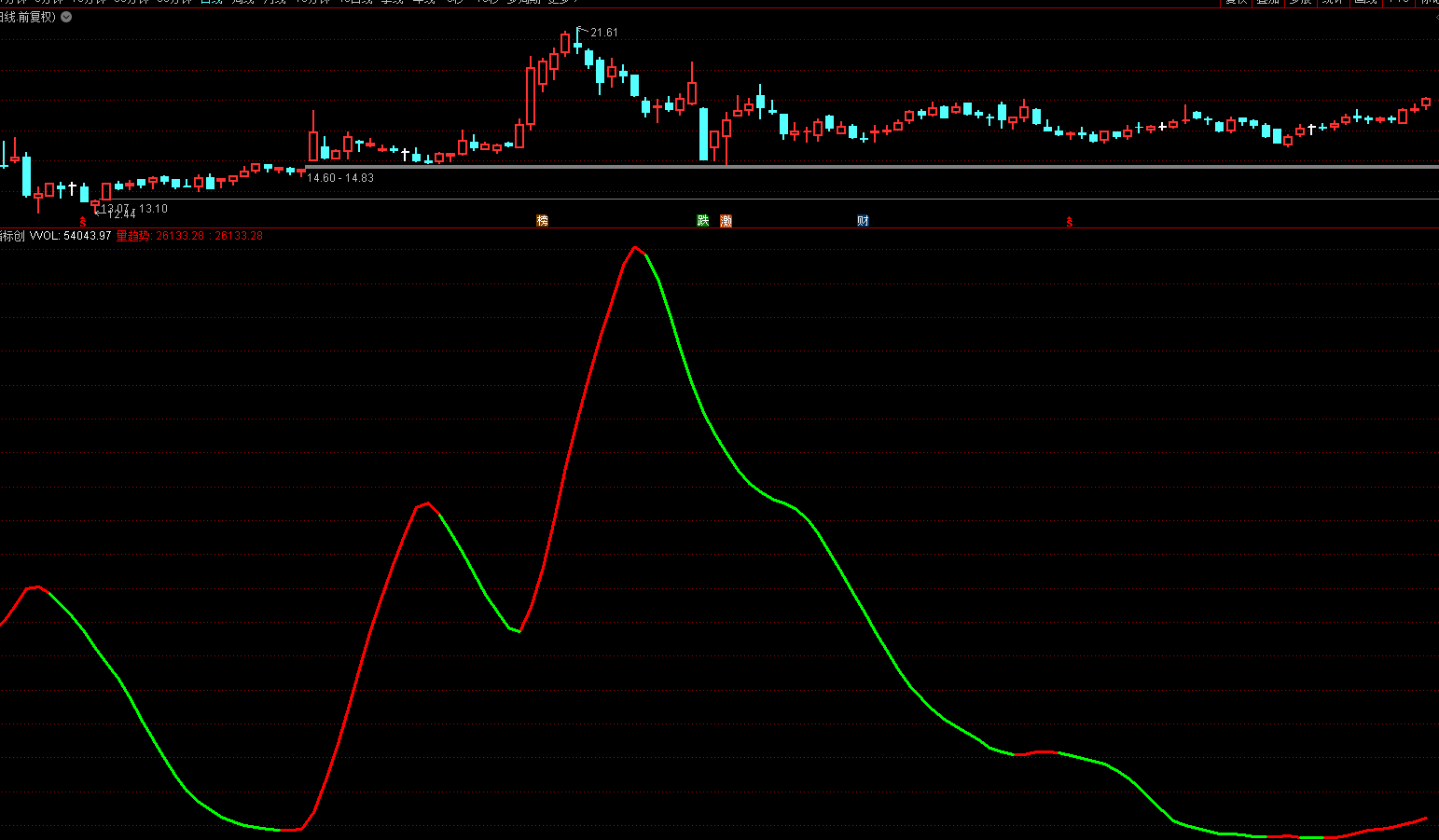Click the 多股 multi-stock button
The image size is (1439, 840).
pos(1301,2)
